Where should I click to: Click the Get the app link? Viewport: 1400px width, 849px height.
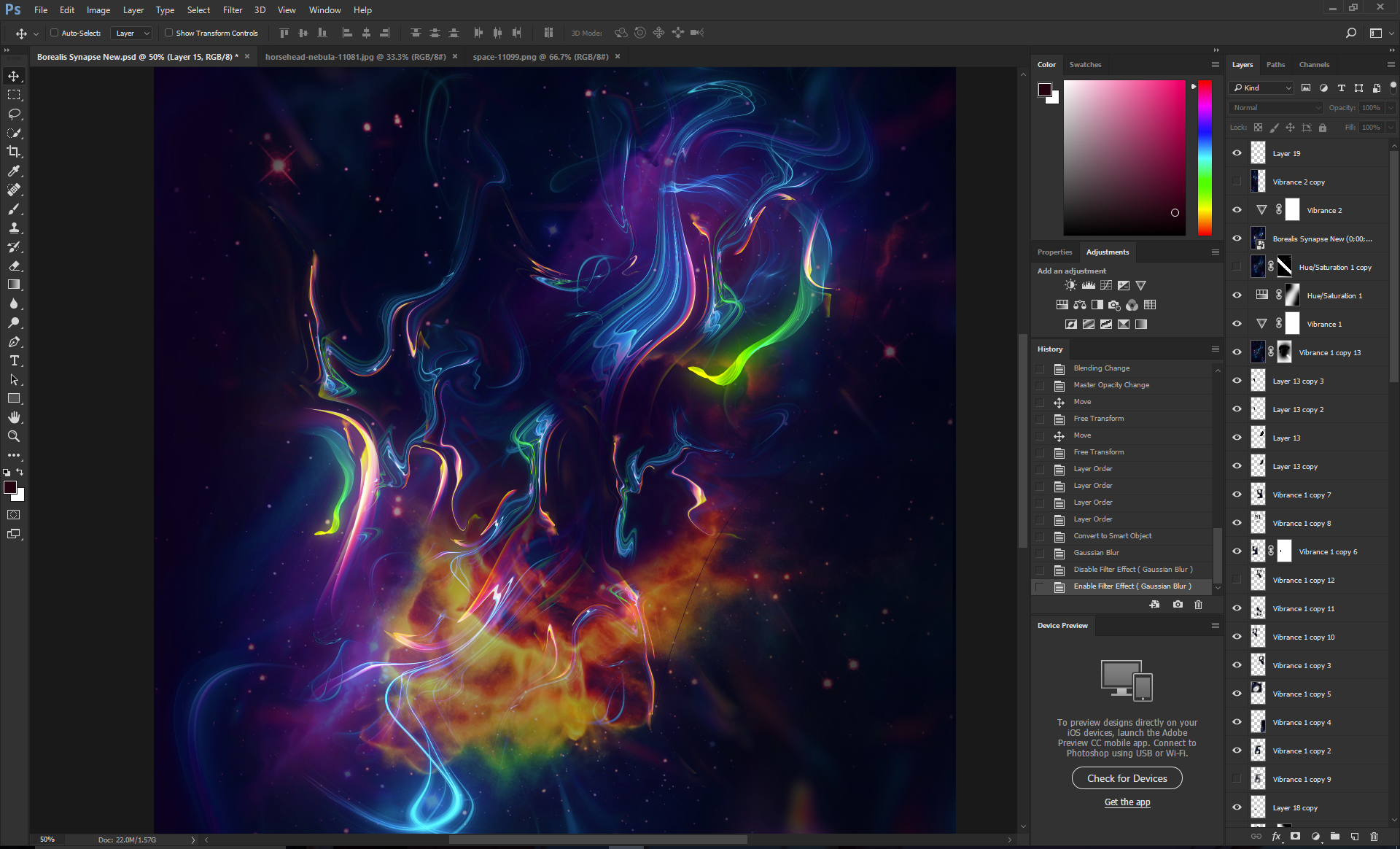pos(1127,802)
